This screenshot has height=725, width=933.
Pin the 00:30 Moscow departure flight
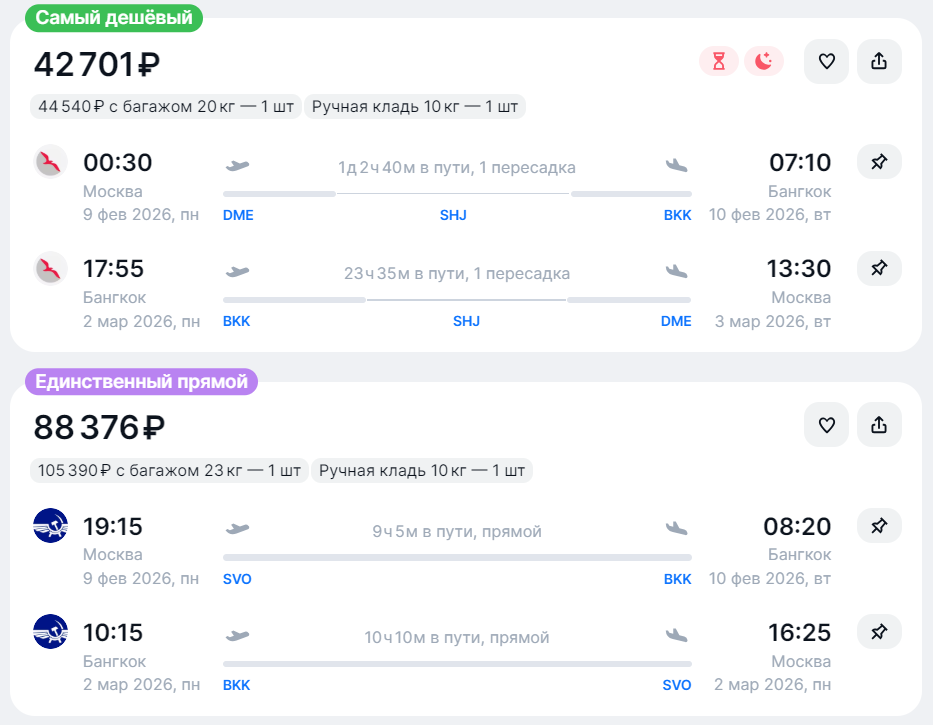[879, 161]
